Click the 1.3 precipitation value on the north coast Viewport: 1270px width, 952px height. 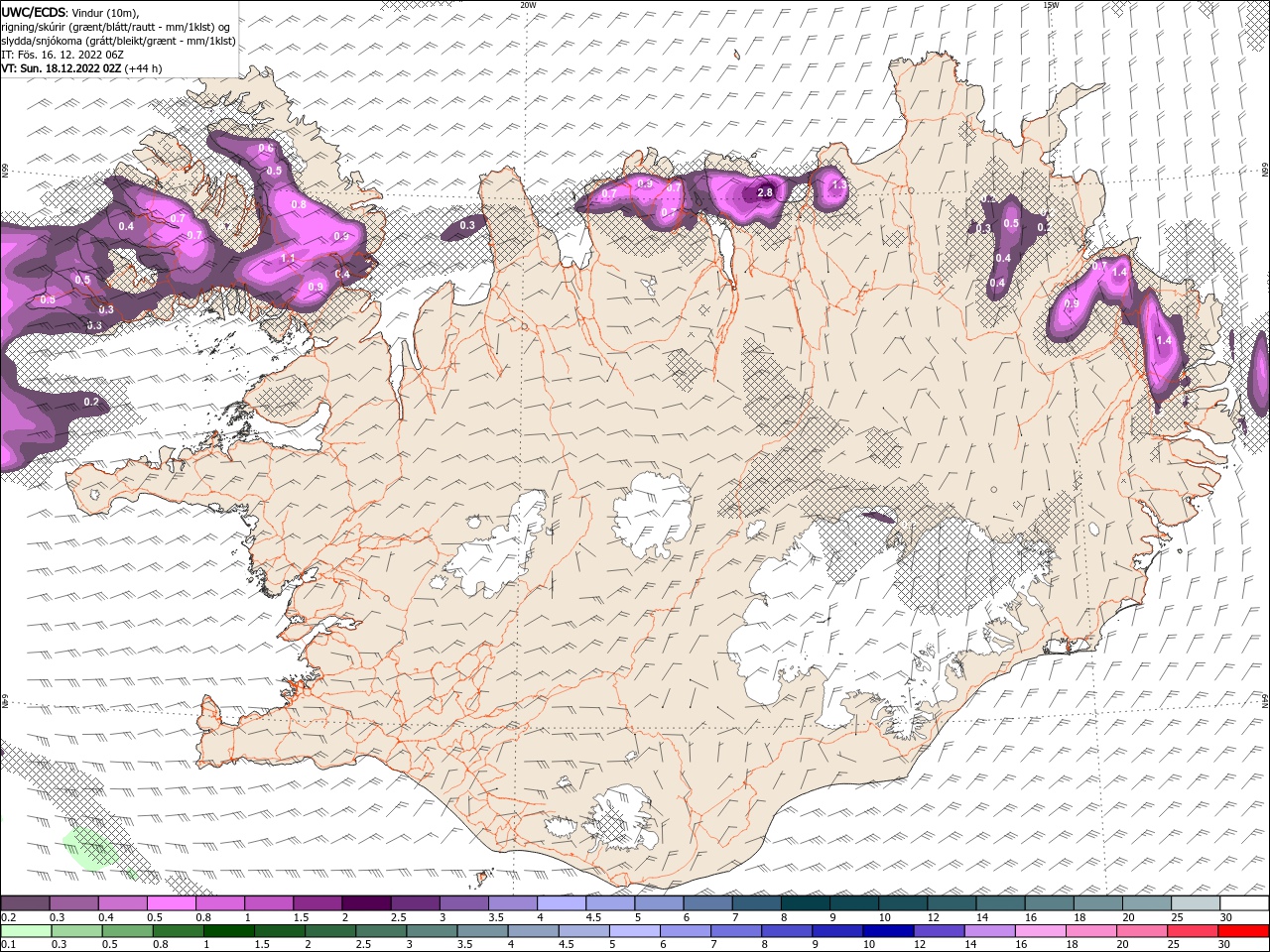coord(838,185)
